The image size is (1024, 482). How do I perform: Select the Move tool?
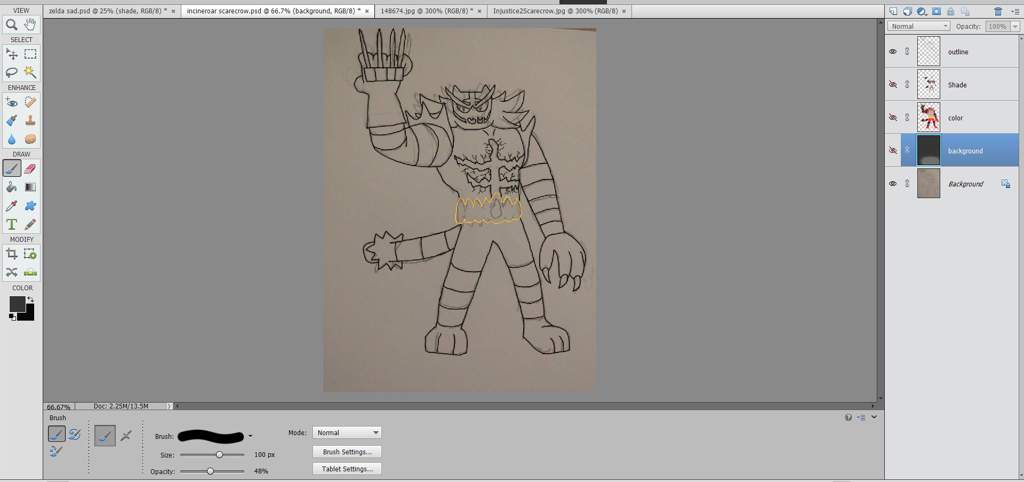pyautogui.click(x=12, y=54)
